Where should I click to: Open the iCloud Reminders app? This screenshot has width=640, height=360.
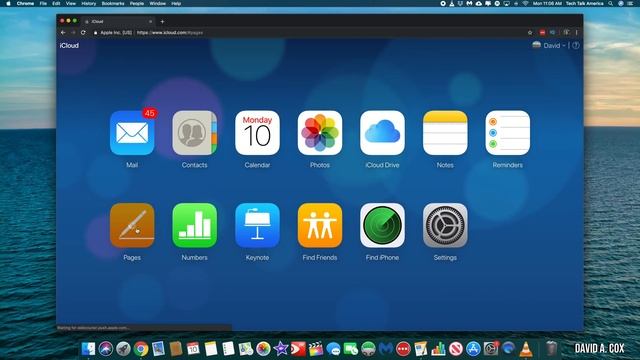pyautogui.click(x=508, y=133)
